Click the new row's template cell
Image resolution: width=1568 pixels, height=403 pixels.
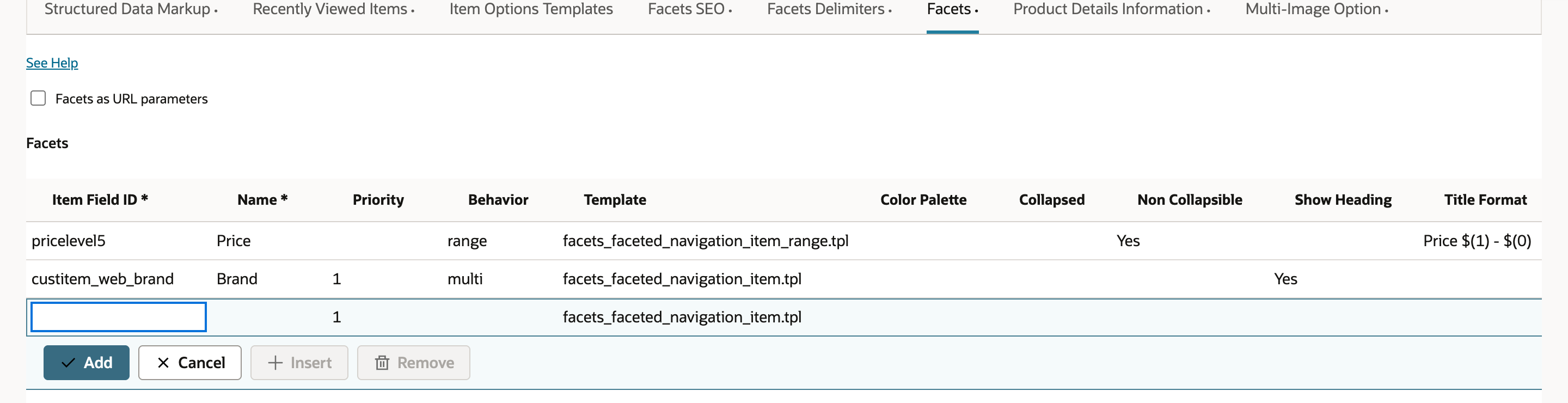click(x=682, y=317)
